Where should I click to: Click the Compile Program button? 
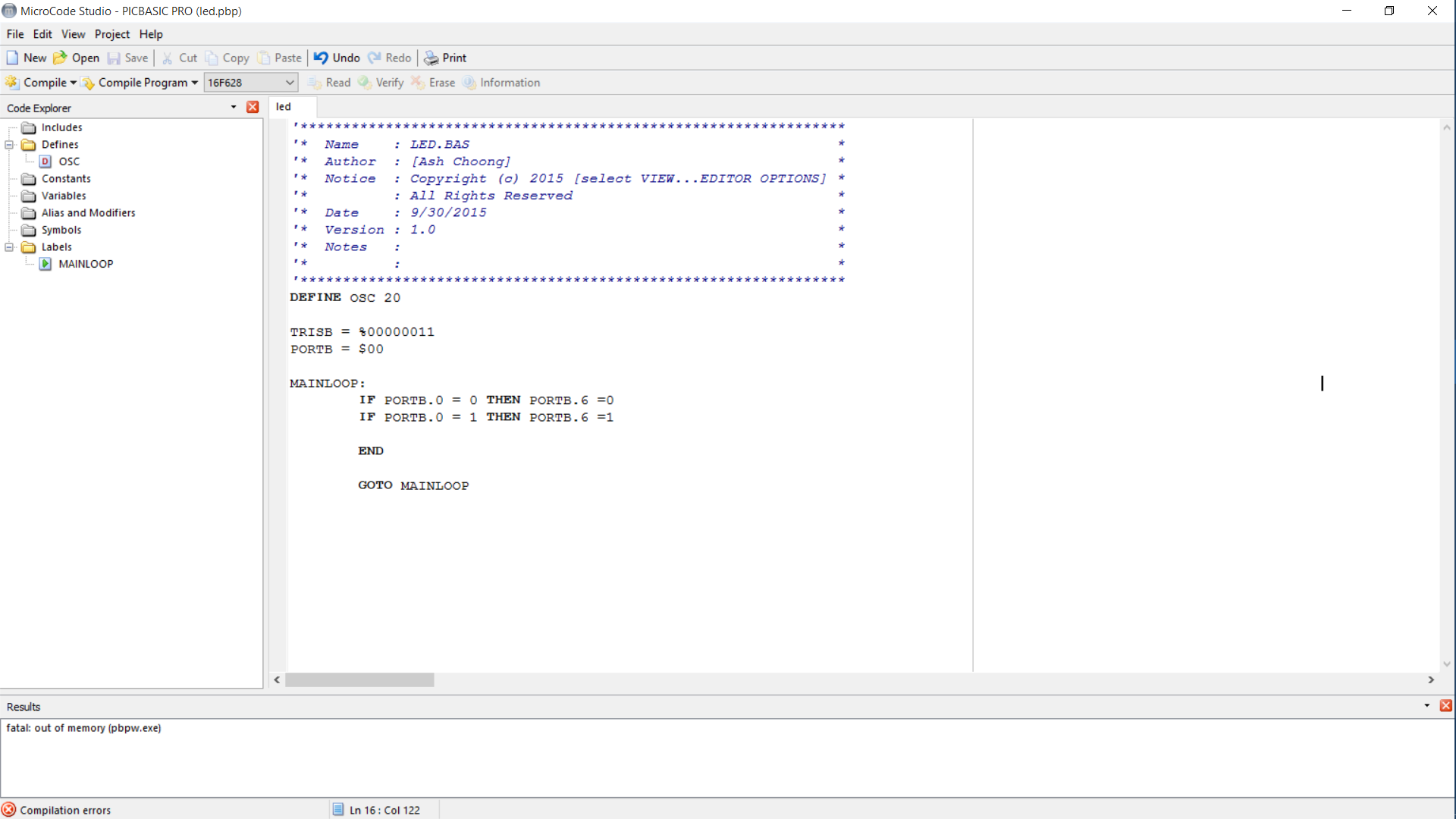(142, 82)
